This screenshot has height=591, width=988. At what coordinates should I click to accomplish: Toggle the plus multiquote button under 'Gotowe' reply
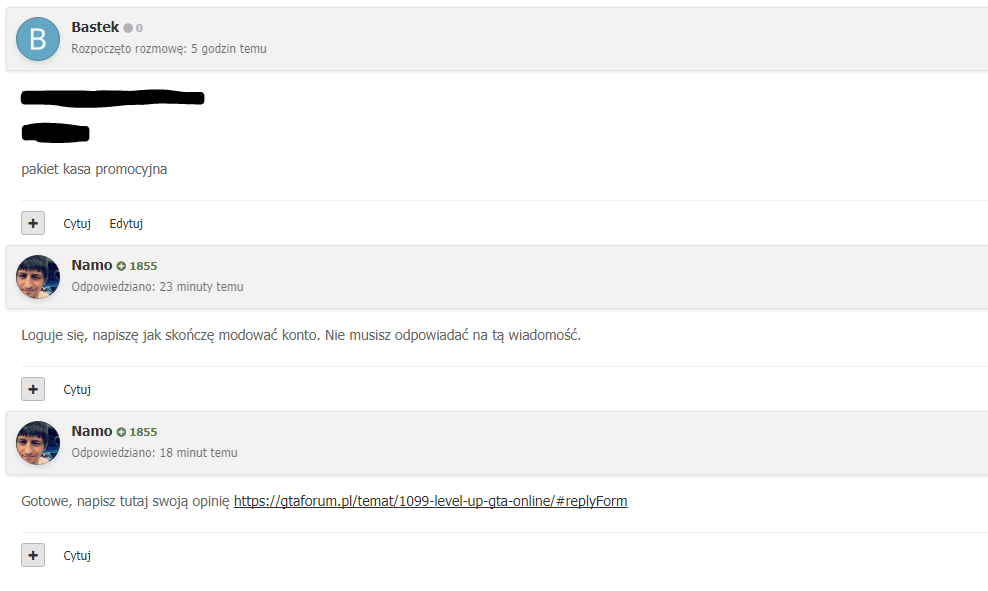[x=33, y=555]
